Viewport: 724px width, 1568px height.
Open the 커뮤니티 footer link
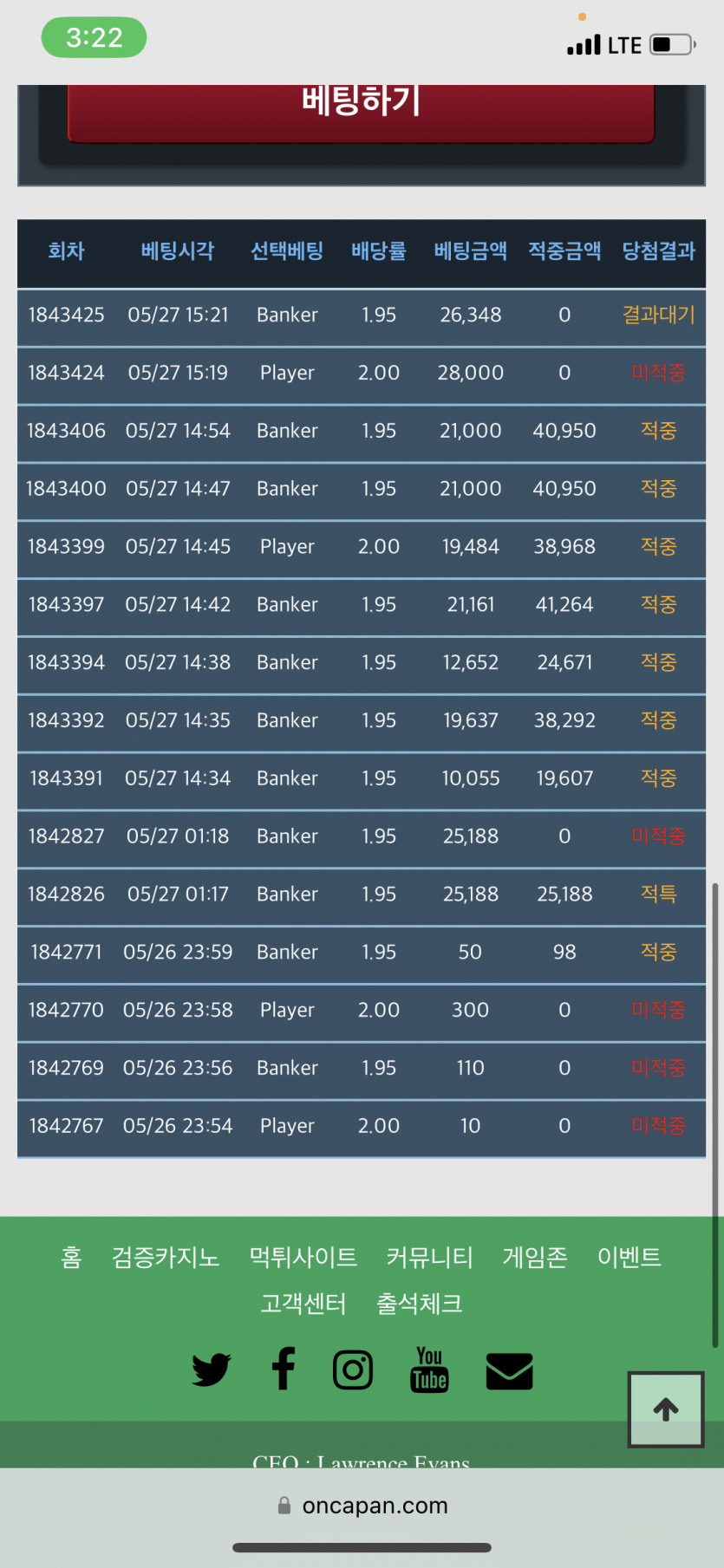pyautogui.click(x=430, y=1257)
